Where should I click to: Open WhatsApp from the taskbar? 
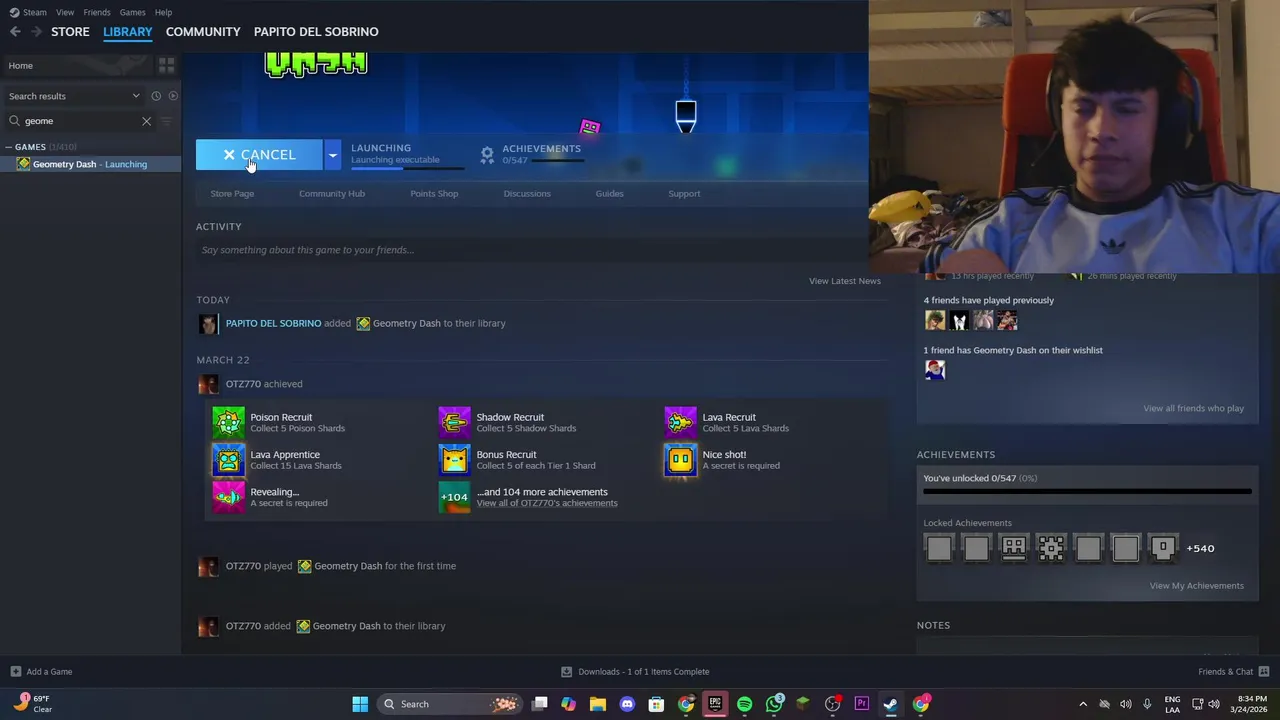(774, 704)
